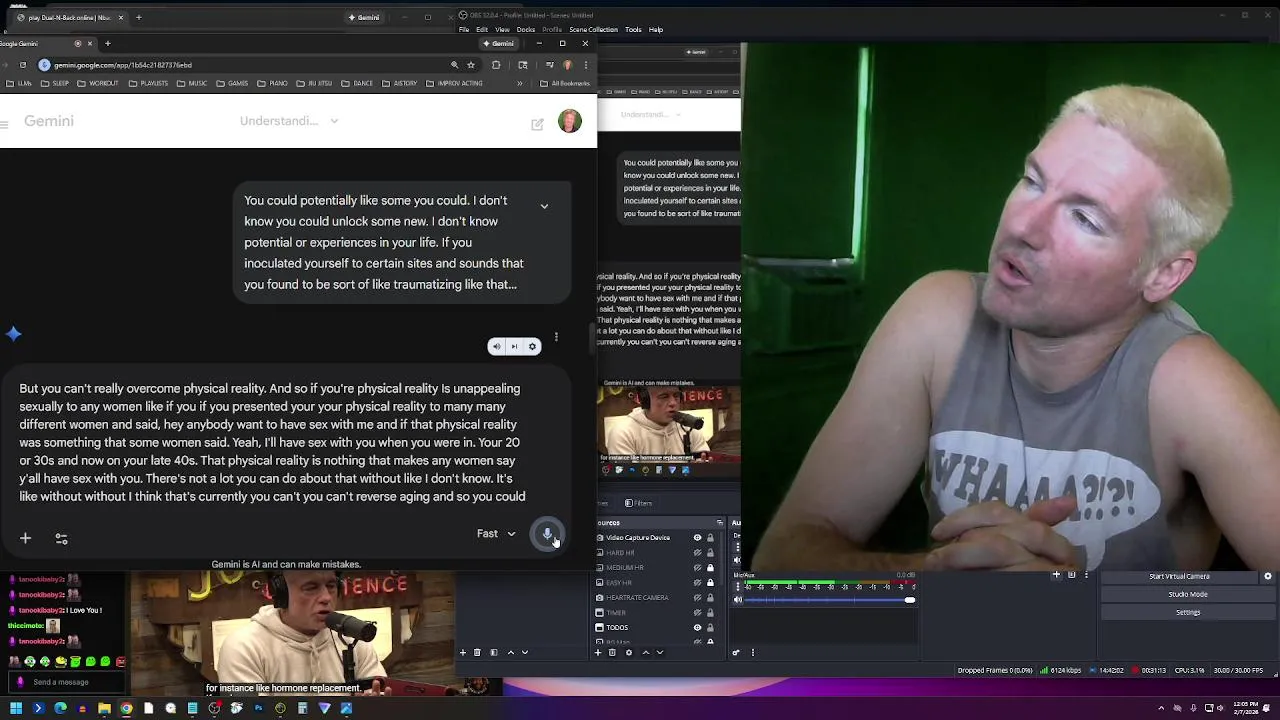Image resolution: width=1280 pixels, height=720 pixels.
Task: Float the Sources dock with its icon
Action: [x=719, y=523]
